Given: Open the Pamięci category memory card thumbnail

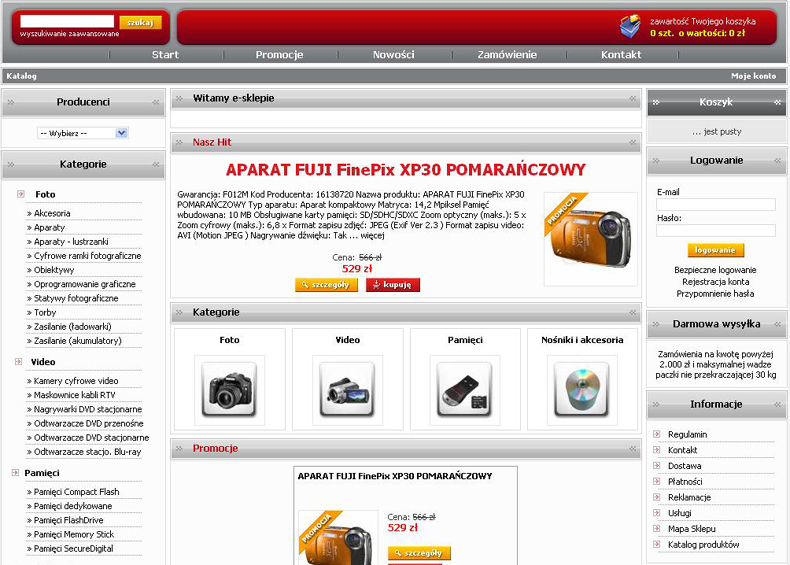Looking at the screenshot, I should (x=465, y=390).
